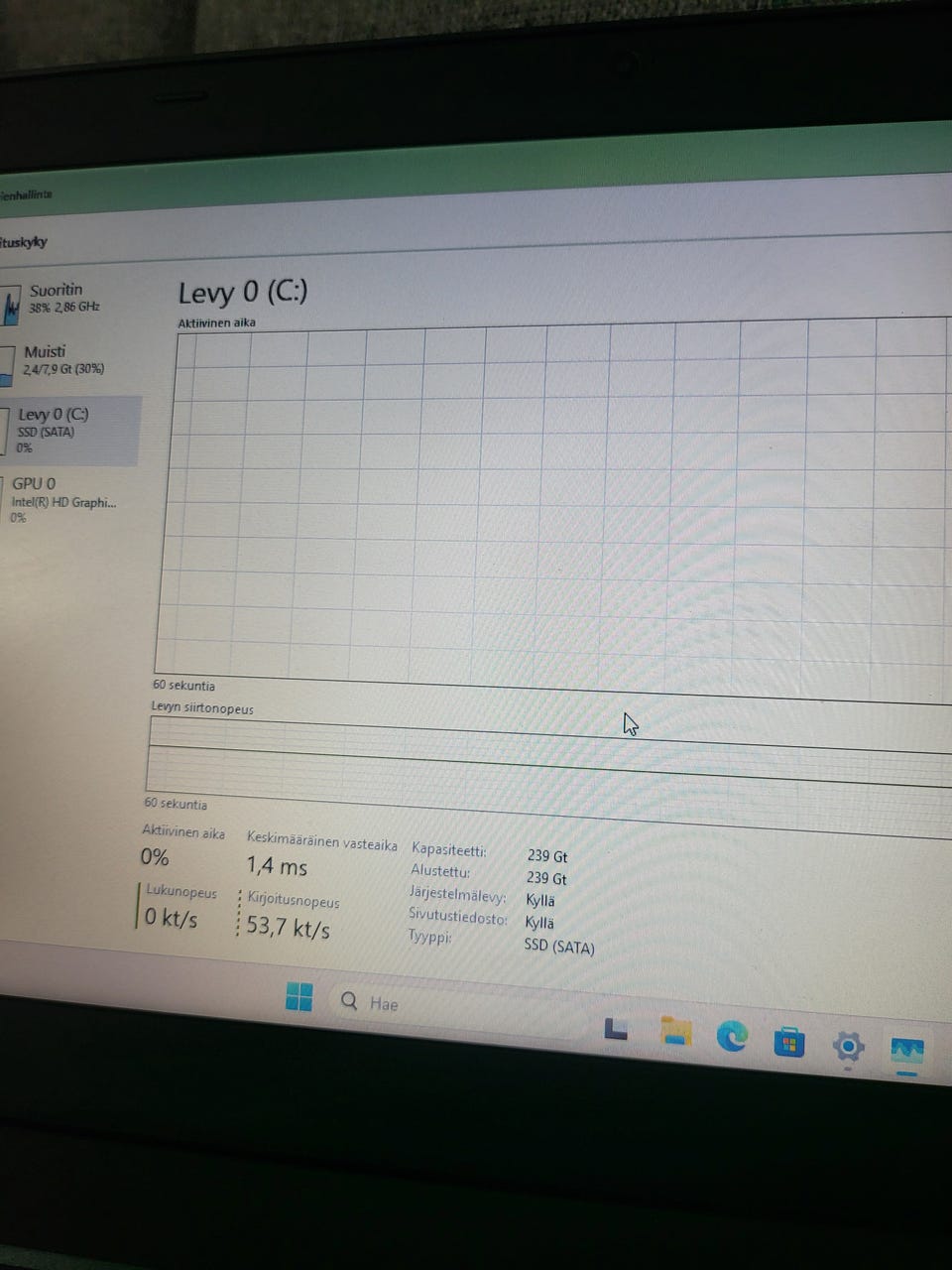Click the Järjestelmälevy Kyllä value
The image size is (952, 1270).
(x=540, y=901)
